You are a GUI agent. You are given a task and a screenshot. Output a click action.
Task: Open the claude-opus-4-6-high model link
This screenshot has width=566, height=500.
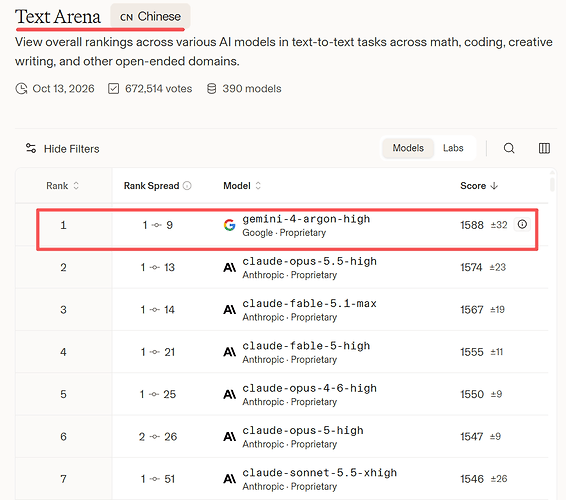(309, 388)
